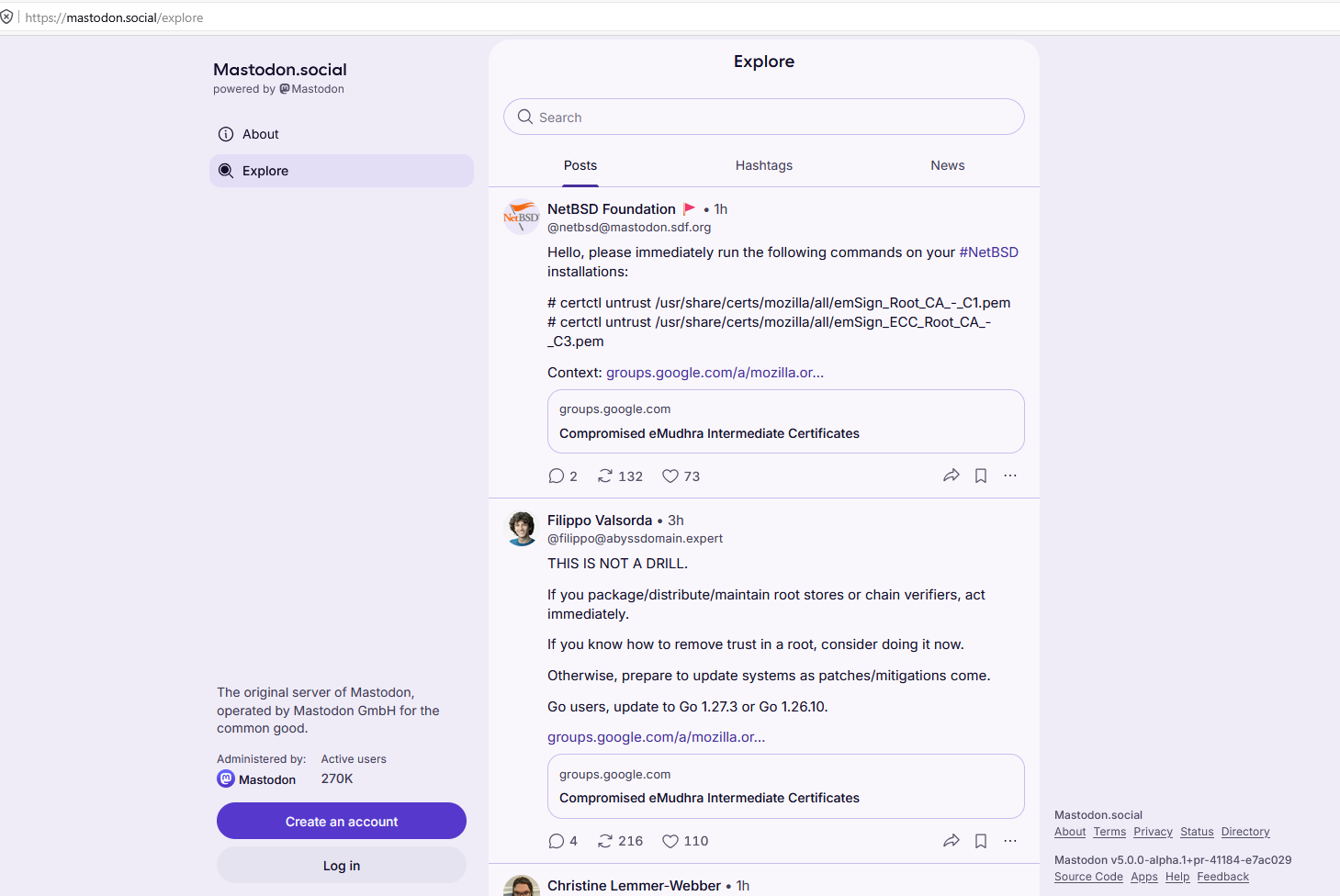The width and height of the screenshot is (1340, 896).
Task: Click the About info icon in sidebar
Action: pyautogui.click(x=226, y=134)
